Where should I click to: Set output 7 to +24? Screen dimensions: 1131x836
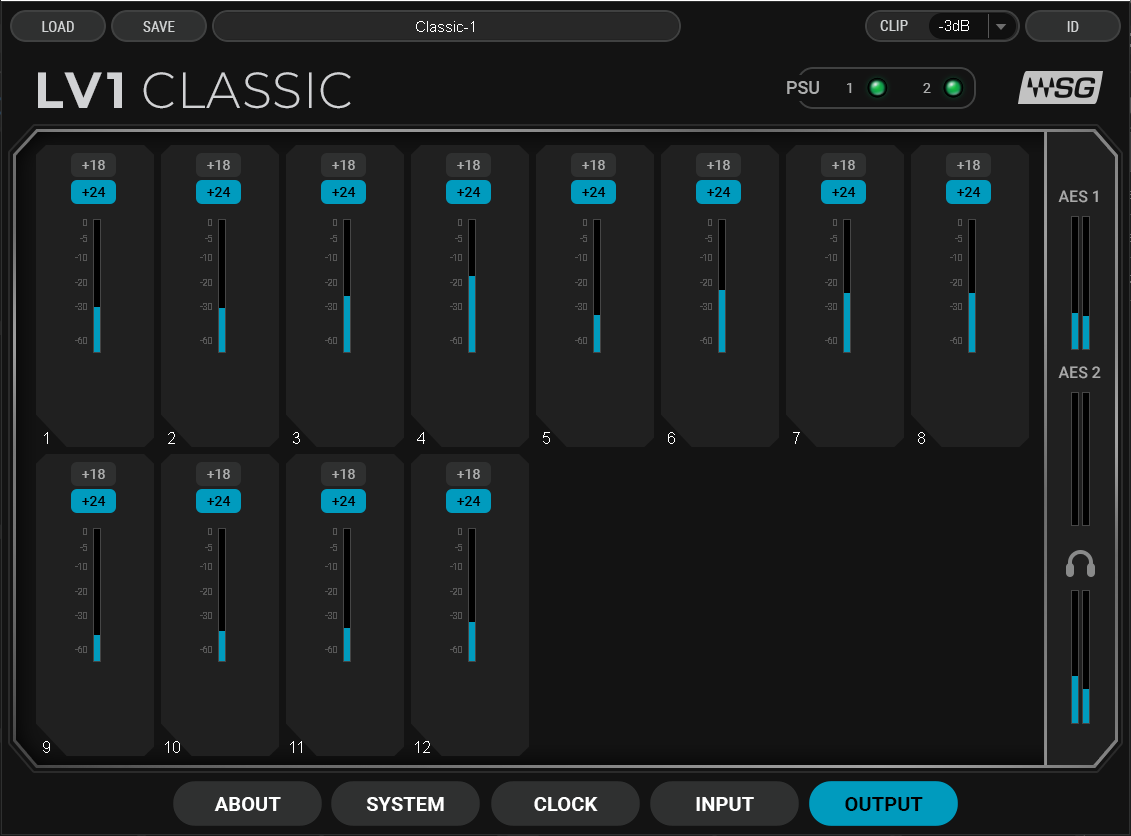pos(843,193)
